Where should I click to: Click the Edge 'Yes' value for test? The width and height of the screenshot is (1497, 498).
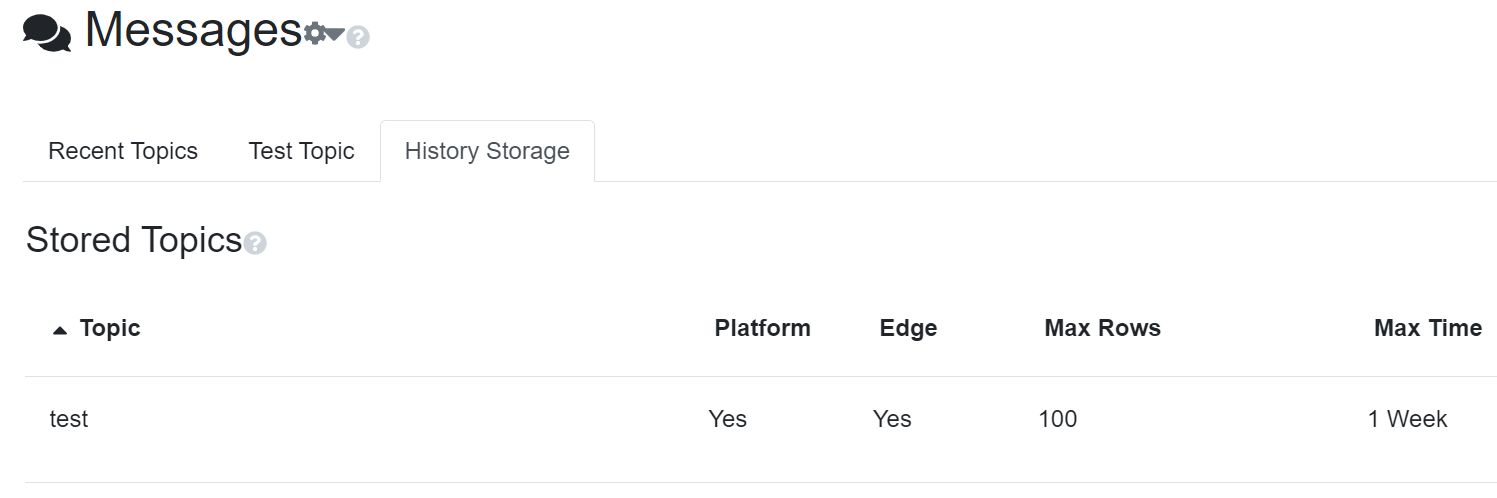(892, 419)
